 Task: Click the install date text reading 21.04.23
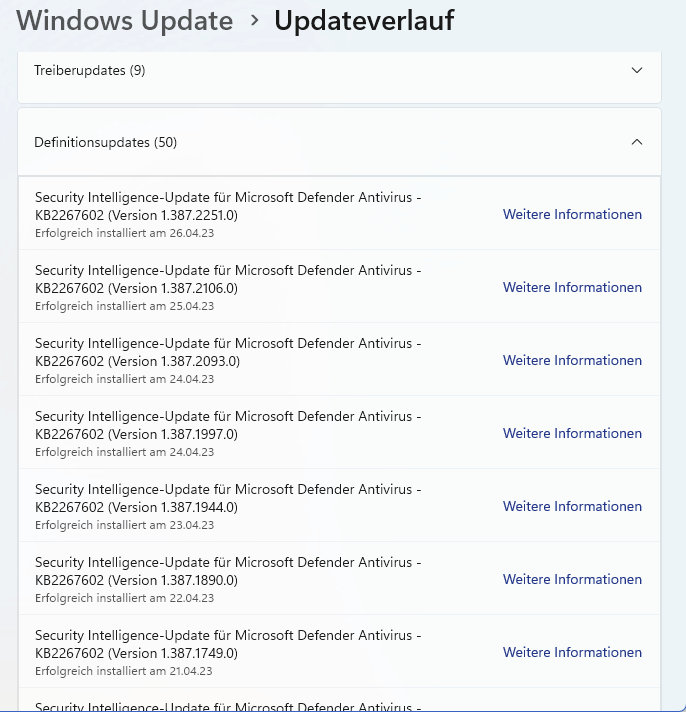point(124,671)
